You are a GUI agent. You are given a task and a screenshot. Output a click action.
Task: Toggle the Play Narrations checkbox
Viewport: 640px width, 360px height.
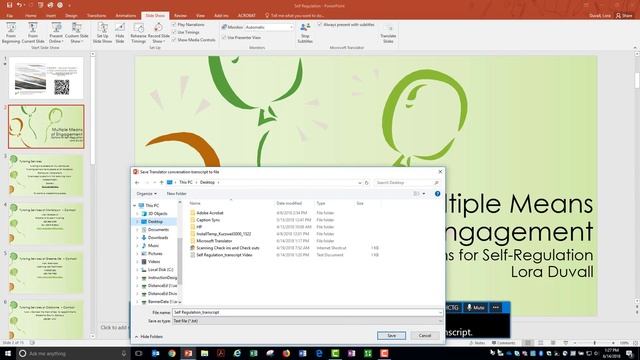pos(174,25)
